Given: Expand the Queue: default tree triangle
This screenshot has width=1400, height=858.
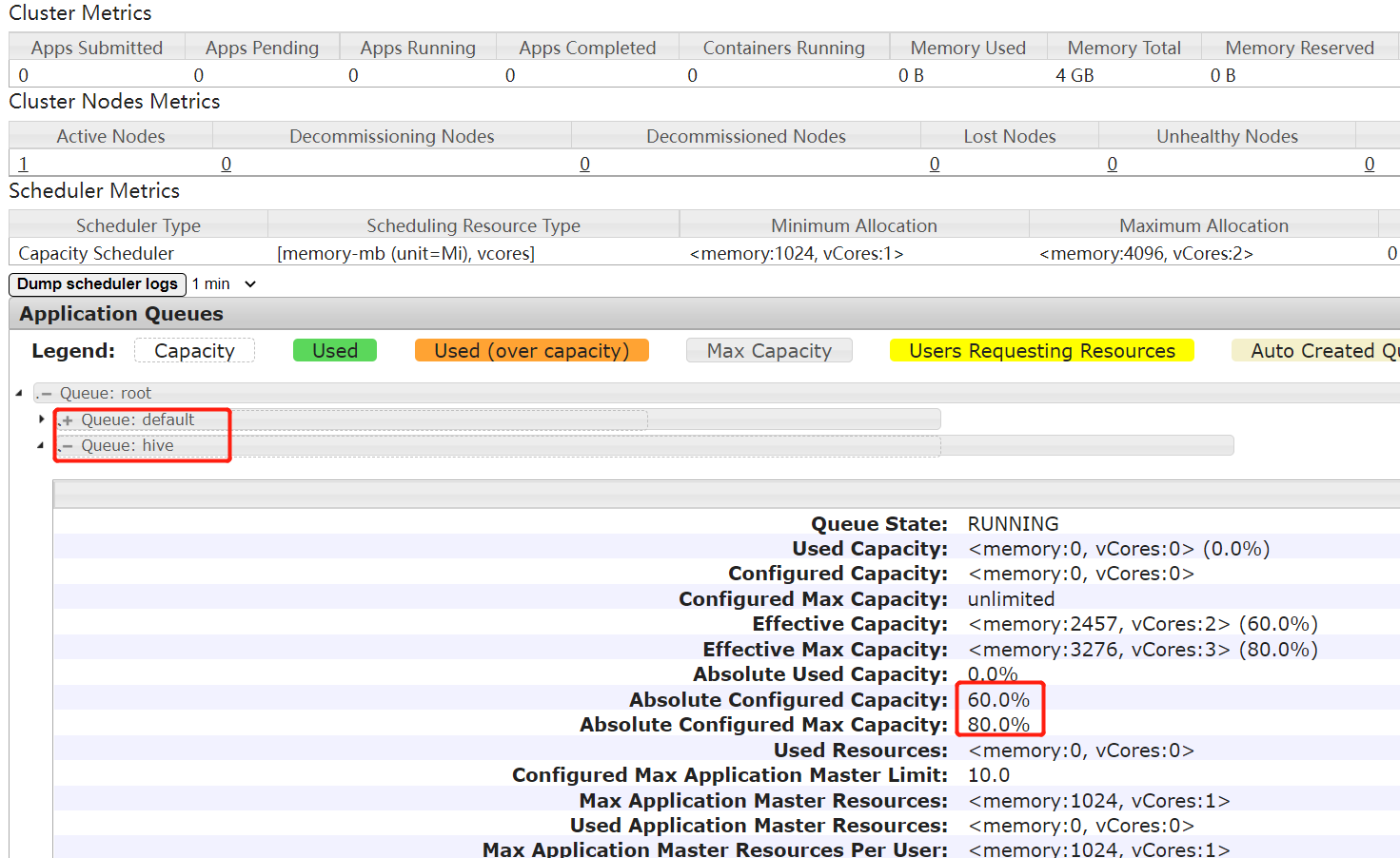Looking at the screenshot, I should tap(41, 419).
